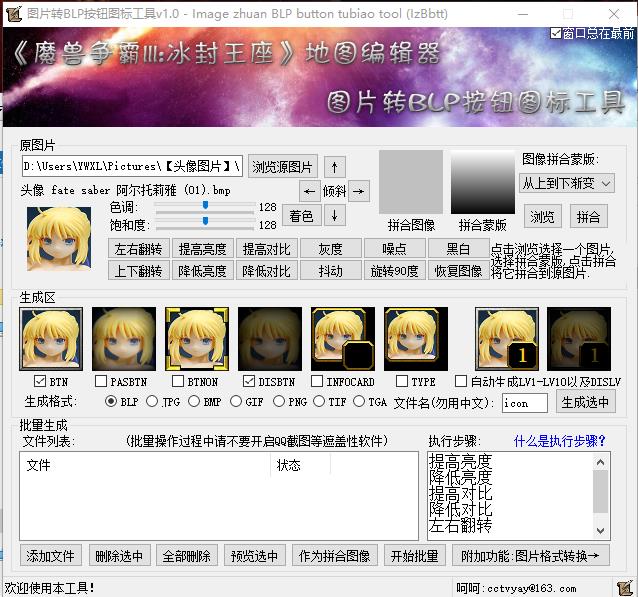Select GIF output format radio

click(x=236, y=402)
